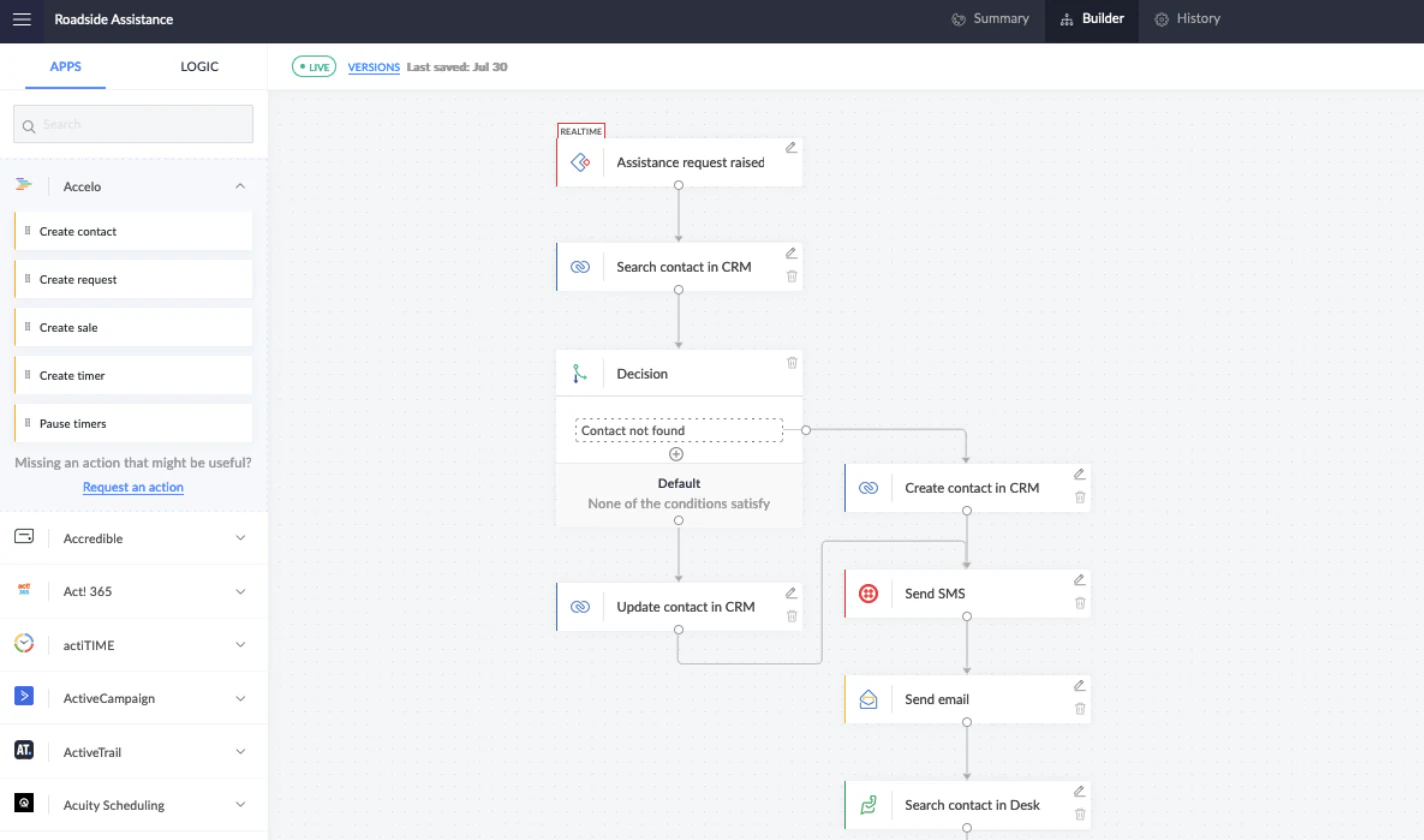The image size is (1424, 840).
Task: Click the Accelo app logo
Action: (24, 185)
